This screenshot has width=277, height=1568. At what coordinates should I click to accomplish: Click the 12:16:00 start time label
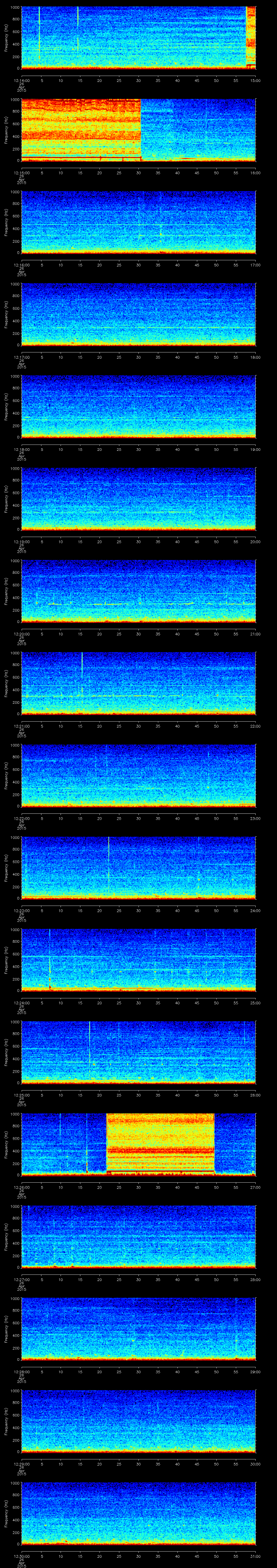point(21,265)
